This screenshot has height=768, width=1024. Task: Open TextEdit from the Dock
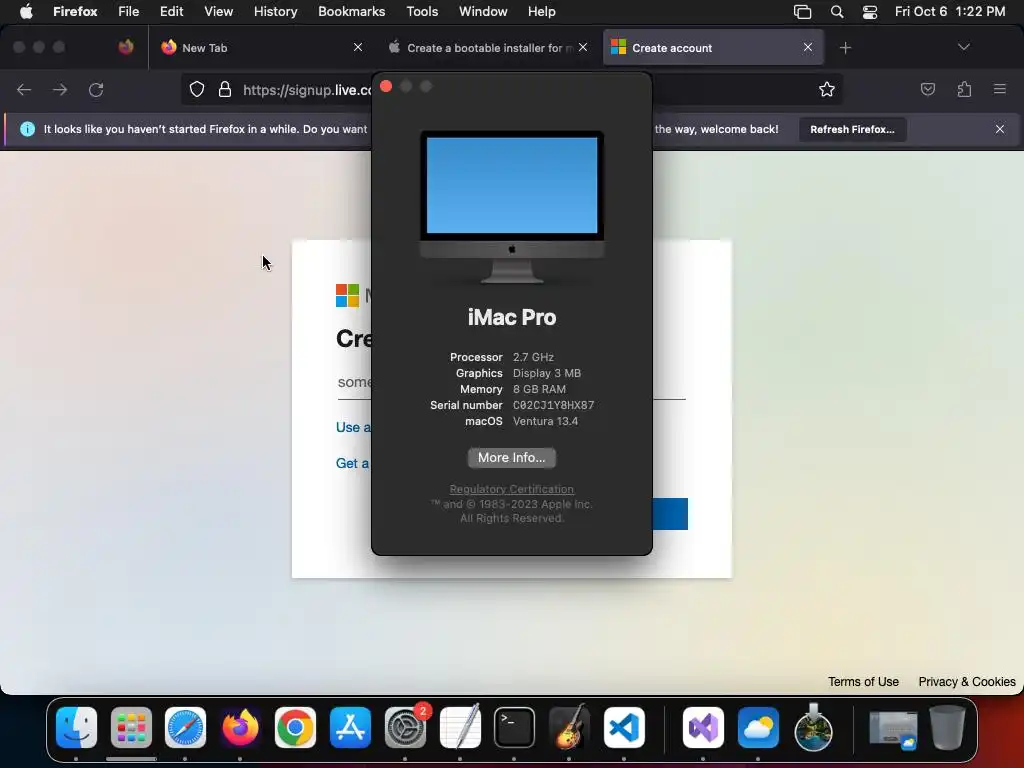coord(460,727)
